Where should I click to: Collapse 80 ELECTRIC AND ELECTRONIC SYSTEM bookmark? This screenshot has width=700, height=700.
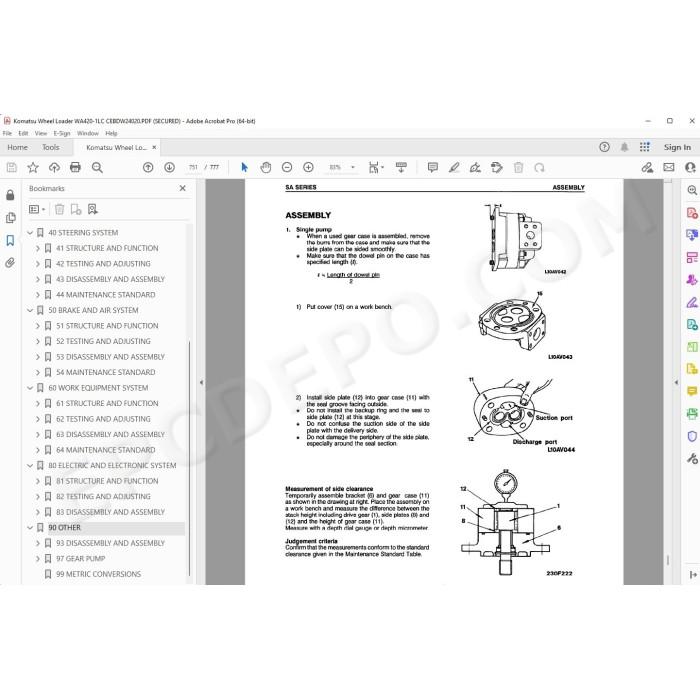[x=30, y=466]
